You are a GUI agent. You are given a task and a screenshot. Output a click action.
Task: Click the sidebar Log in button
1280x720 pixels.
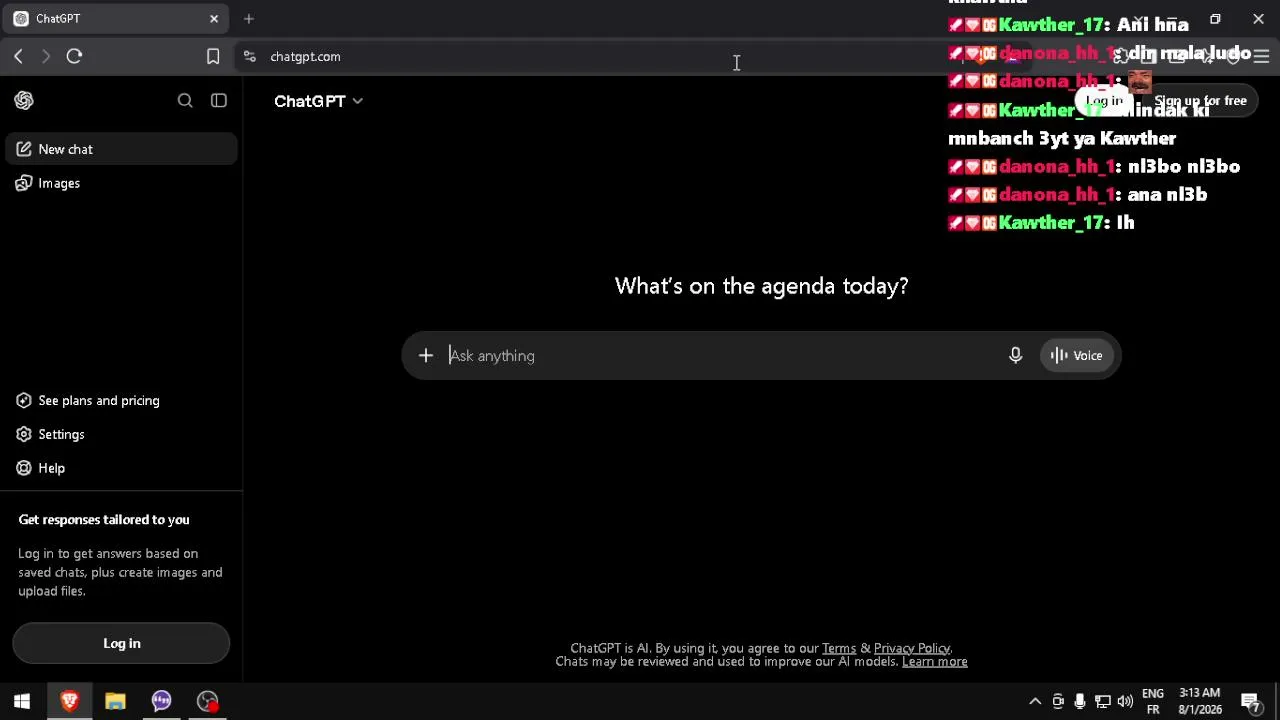pyautogui.click(x=121, y=643)
